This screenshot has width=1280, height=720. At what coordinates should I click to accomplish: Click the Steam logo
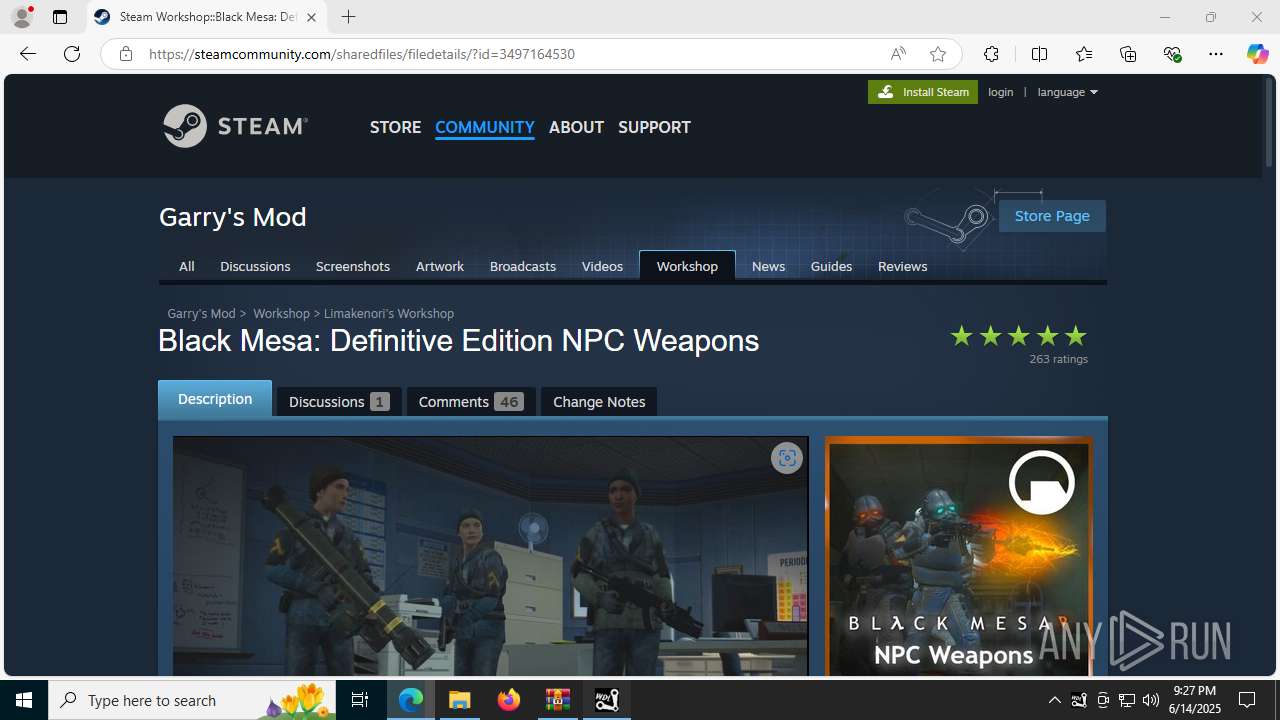(236, 126)
